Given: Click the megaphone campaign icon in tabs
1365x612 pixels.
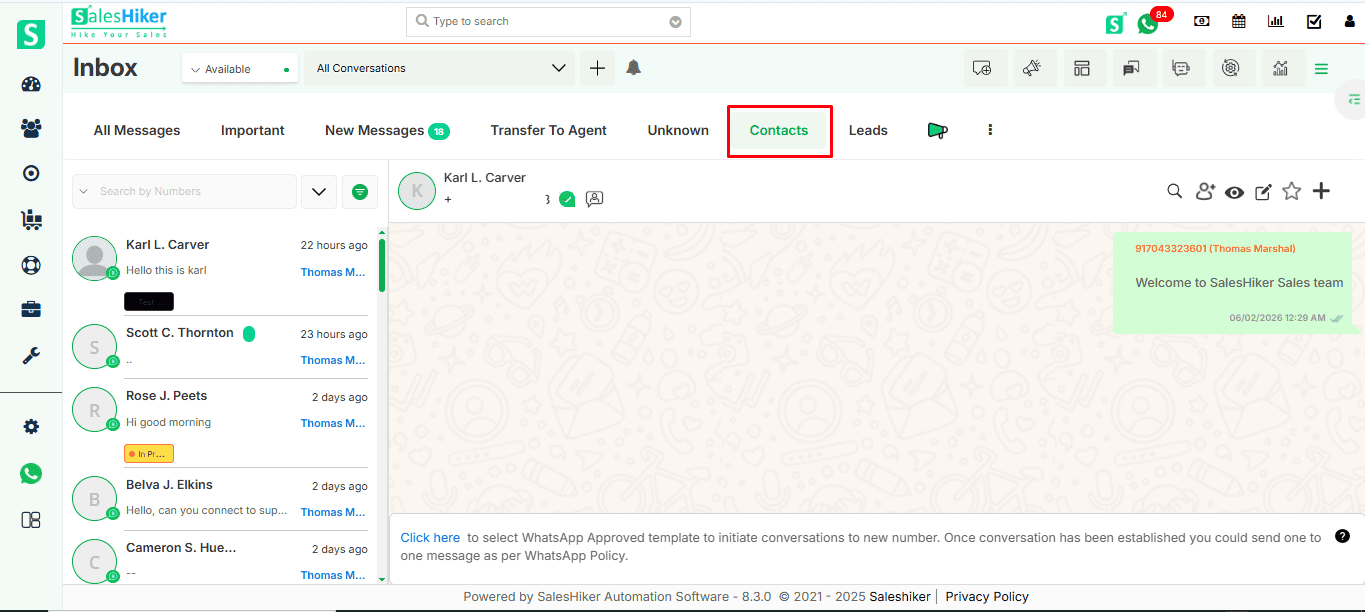Looking at the screenshot, I should coord(937,130).
